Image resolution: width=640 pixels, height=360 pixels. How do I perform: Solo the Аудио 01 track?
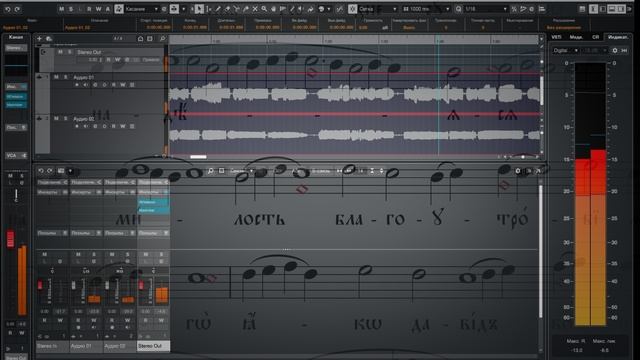(x=66, y=77)
